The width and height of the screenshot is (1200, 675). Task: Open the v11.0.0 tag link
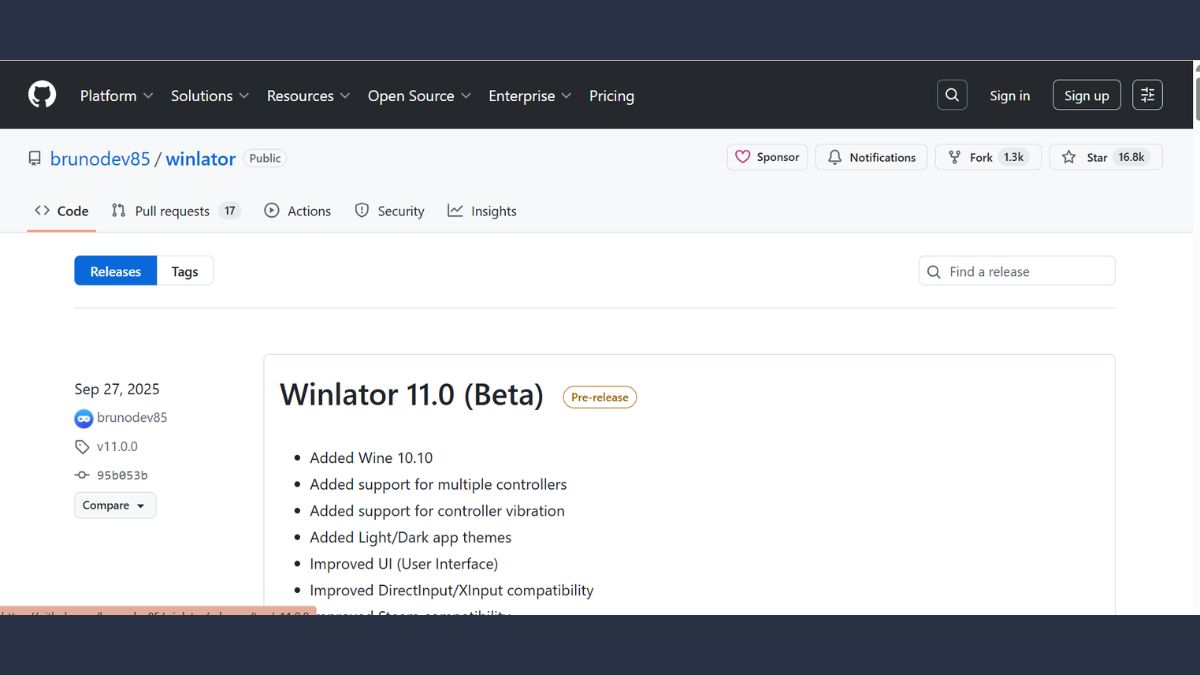tap(117, 447)
